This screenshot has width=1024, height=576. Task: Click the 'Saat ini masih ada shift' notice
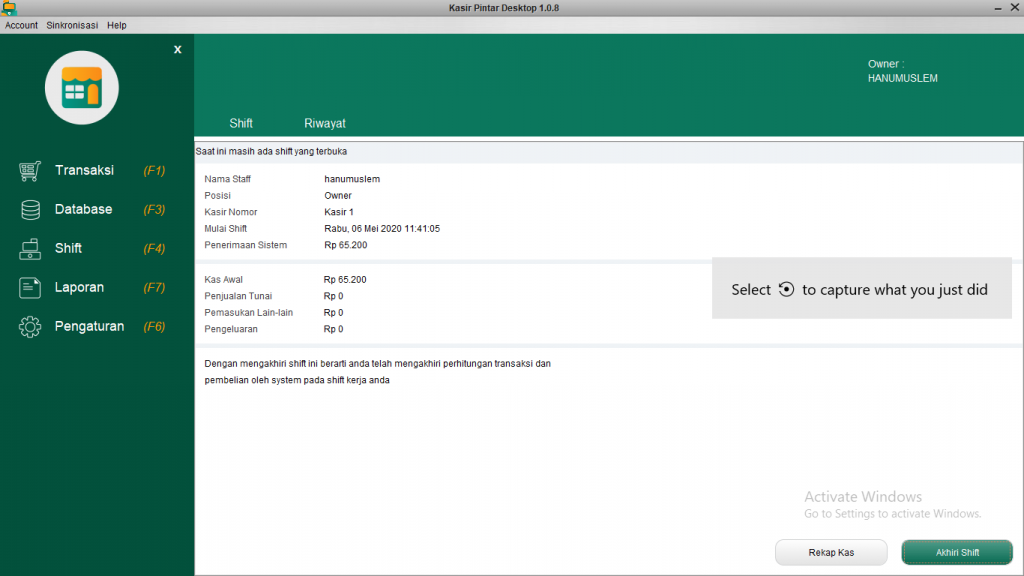click(271, 152)
